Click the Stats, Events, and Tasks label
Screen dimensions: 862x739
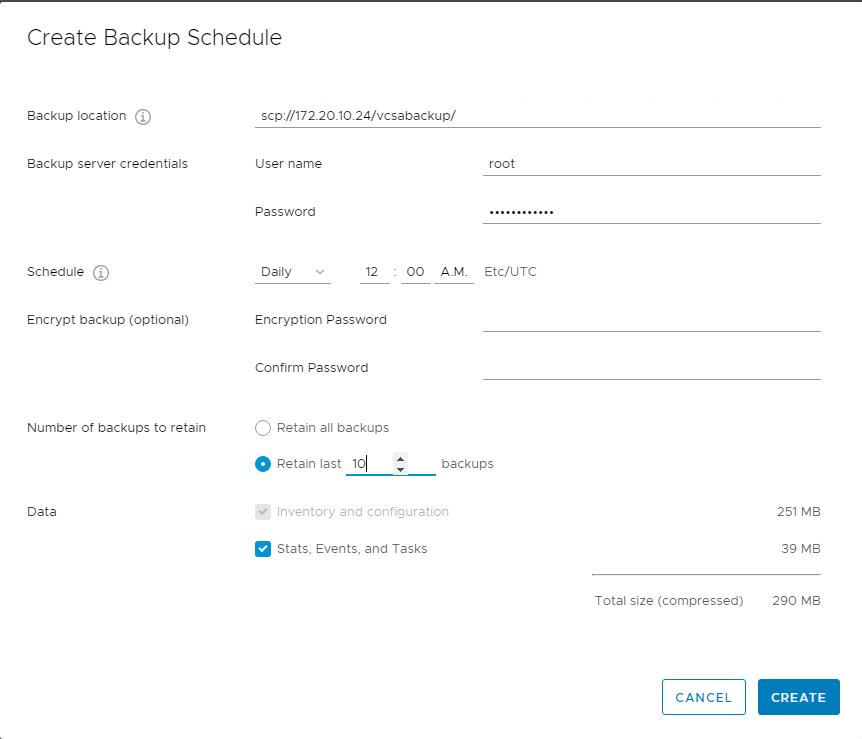pos(352,549)
